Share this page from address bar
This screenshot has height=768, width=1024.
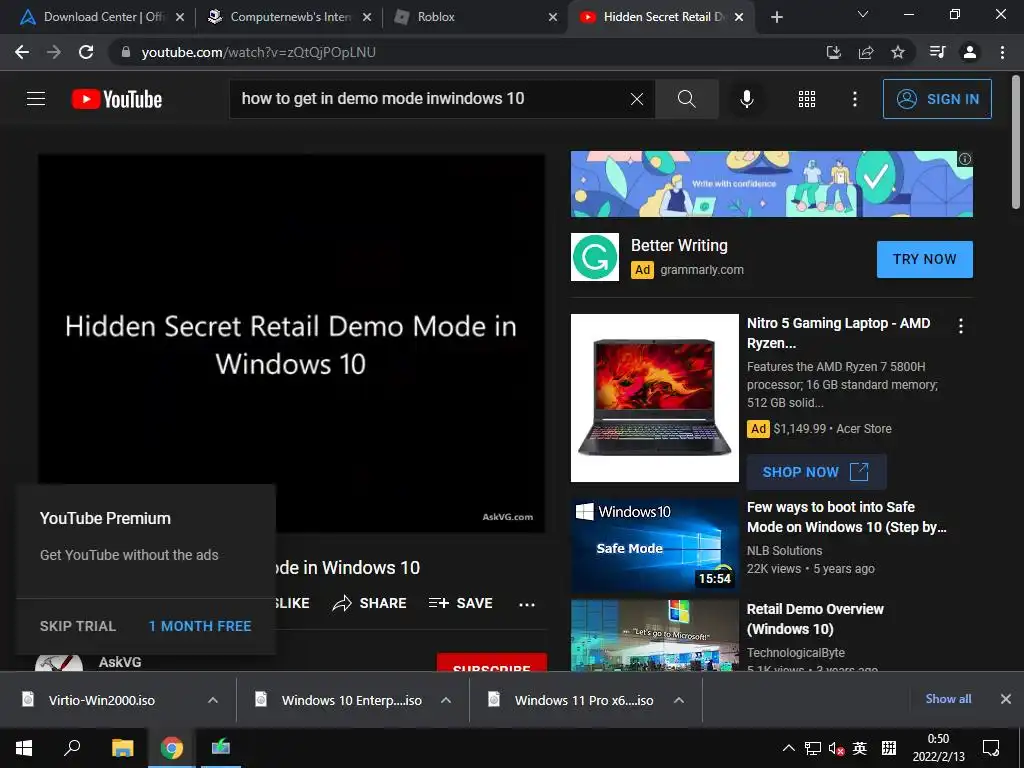tap(866, 52)
